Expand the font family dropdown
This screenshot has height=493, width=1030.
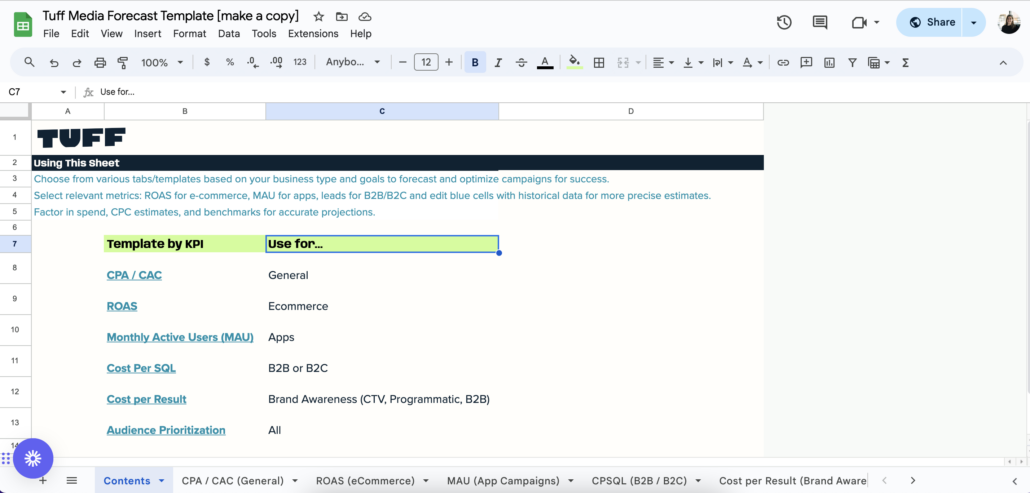[x=353, y=62]
